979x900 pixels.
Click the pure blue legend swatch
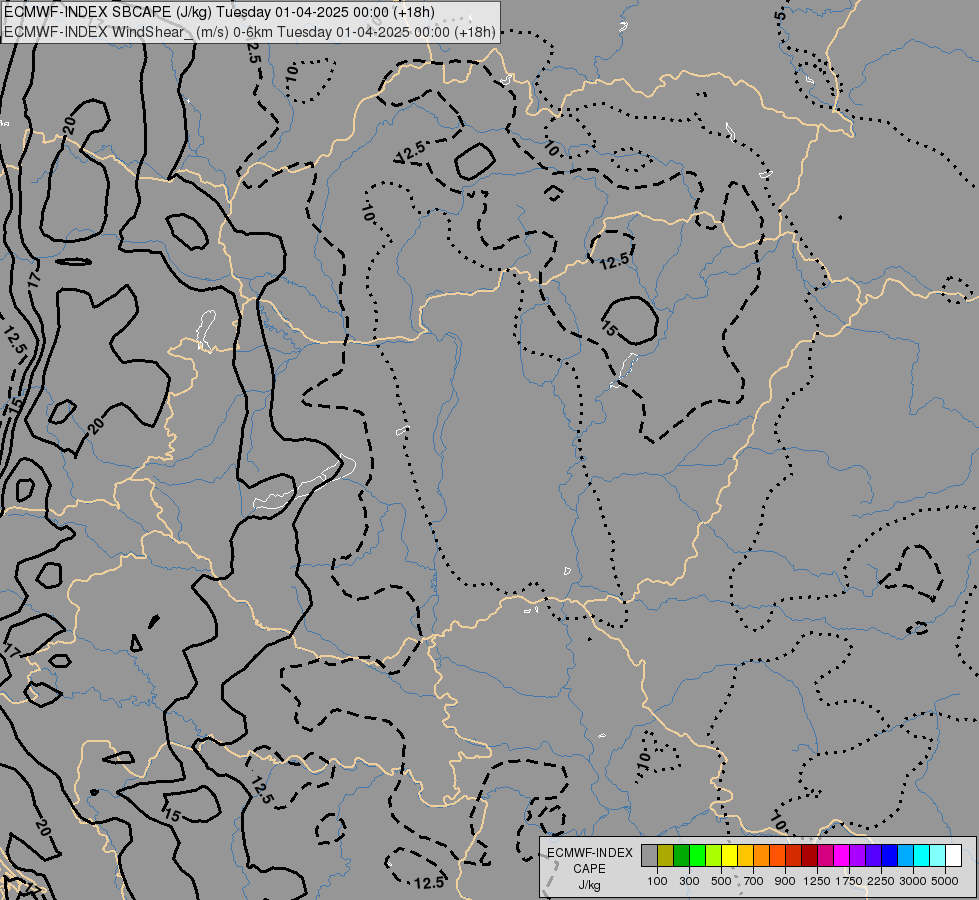pos(890,855)
